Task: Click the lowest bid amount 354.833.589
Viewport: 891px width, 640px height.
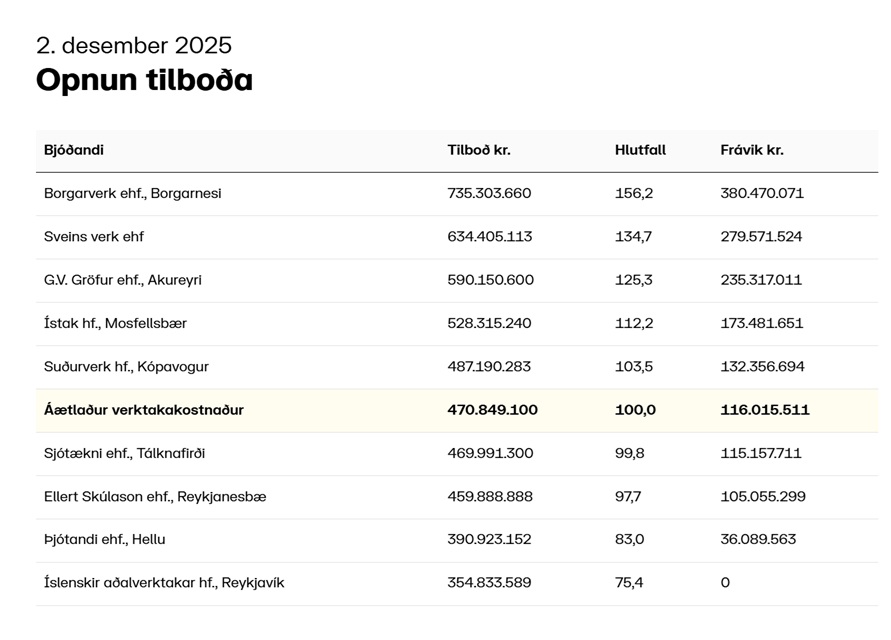Action: (489, 582)
